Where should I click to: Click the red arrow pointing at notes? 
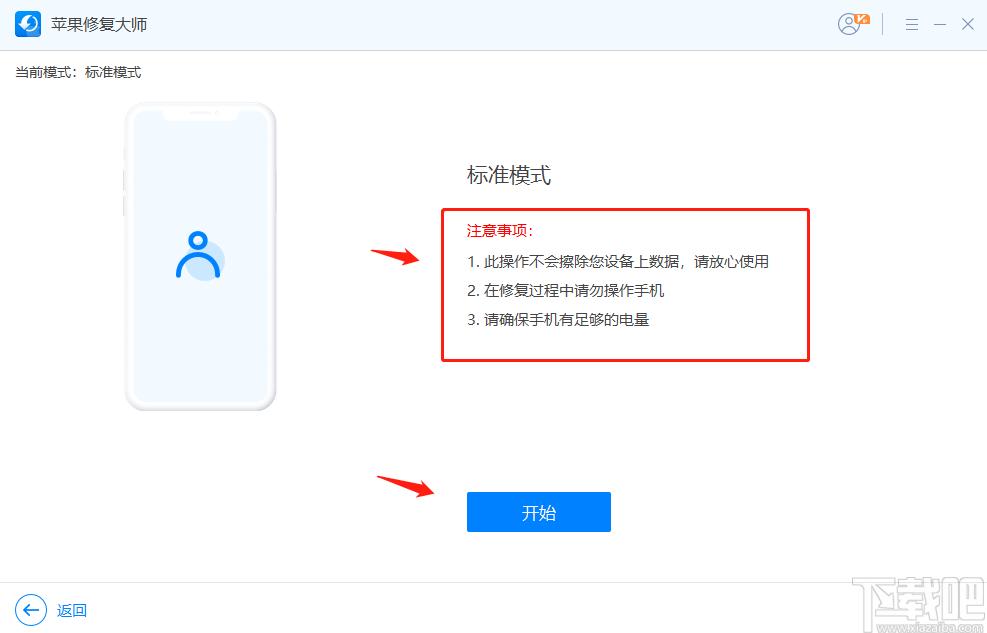click(x=395, y=255)
